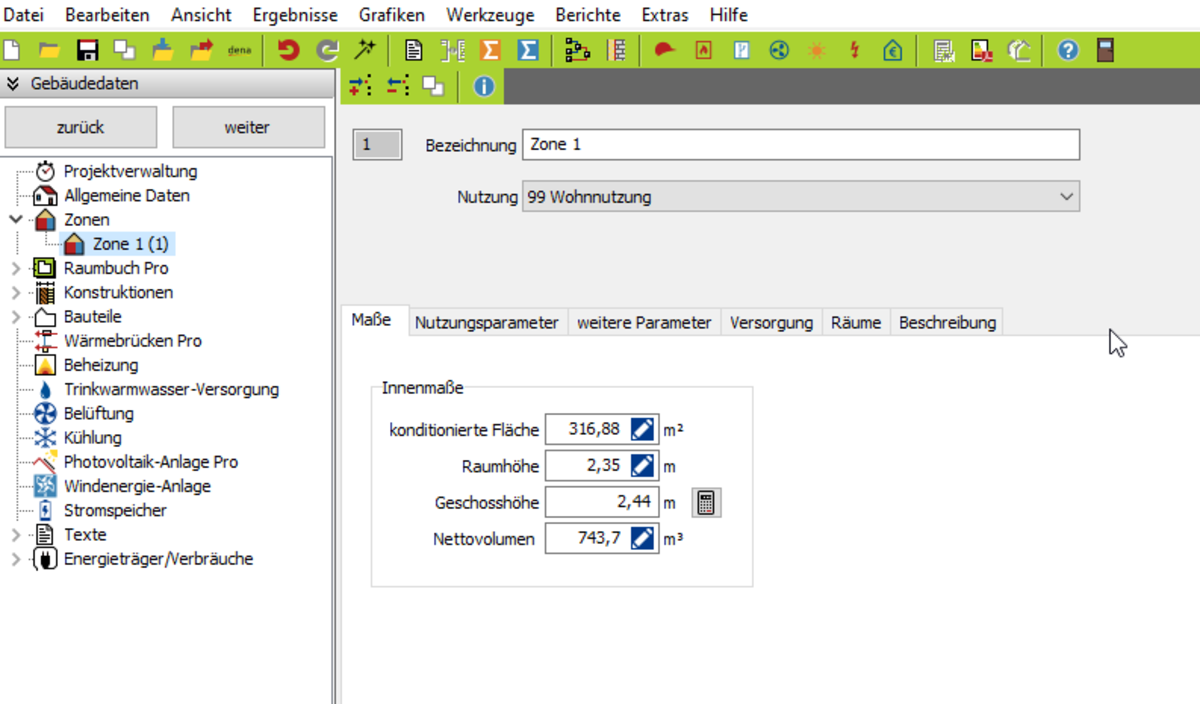Click into the Bezeichnung text field
The image size is (1200, 704).
coord(800,145)
